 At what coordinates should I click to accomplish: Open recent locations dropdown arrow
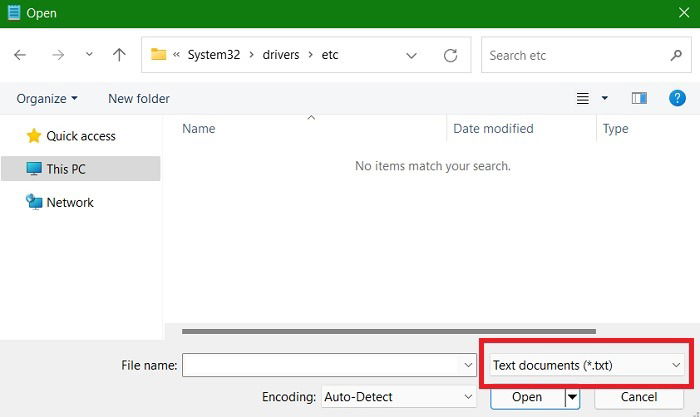[89, 55]
